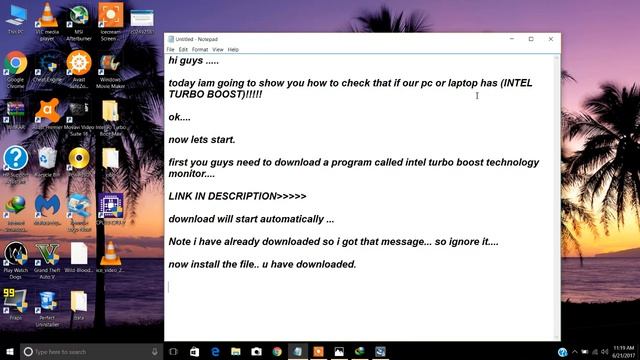Open Photos app from taskbar
640x360 pixels.
[339, 351]
